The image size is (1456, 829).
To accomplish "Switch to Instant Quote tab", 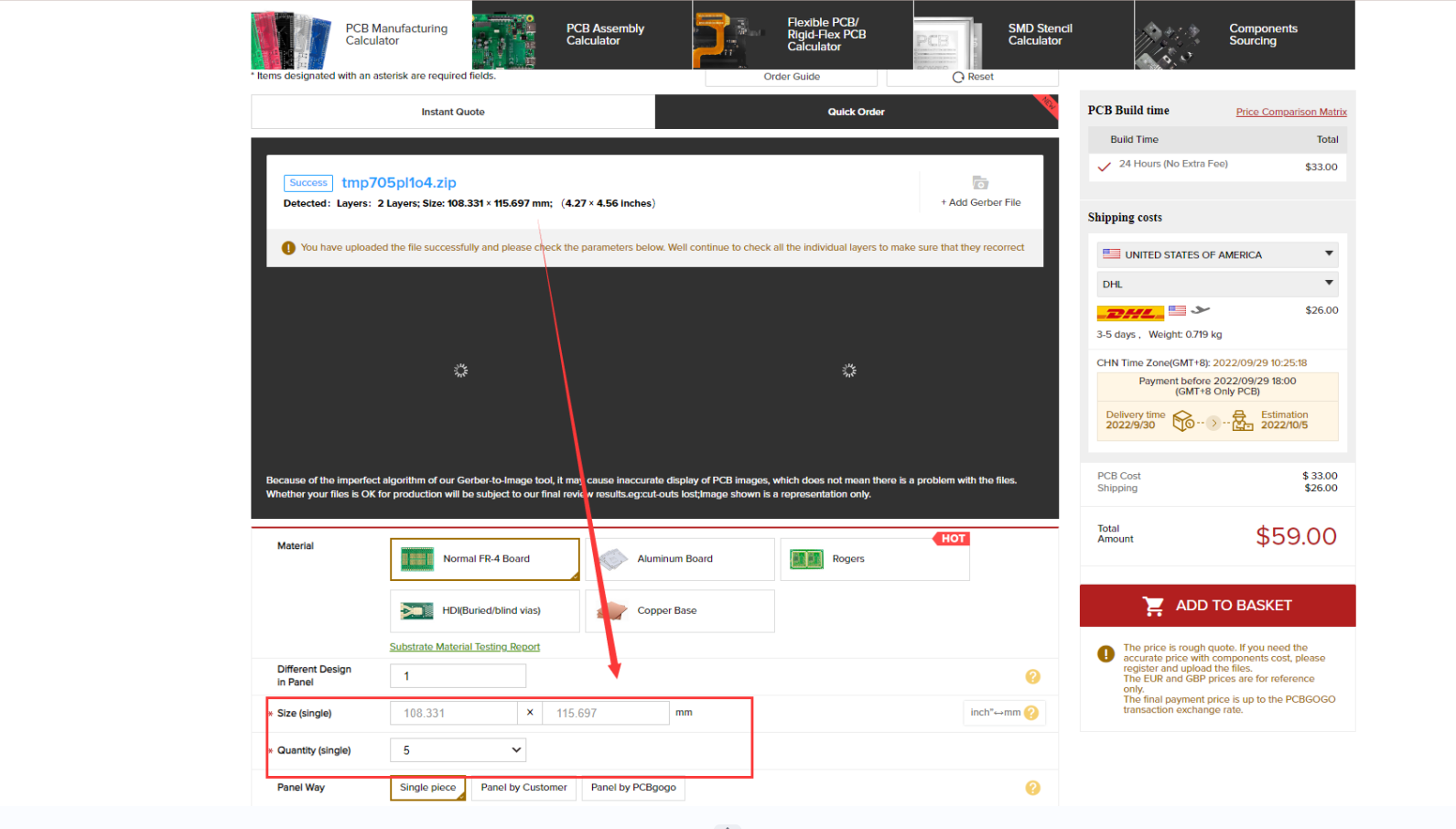I will (453, 112).
